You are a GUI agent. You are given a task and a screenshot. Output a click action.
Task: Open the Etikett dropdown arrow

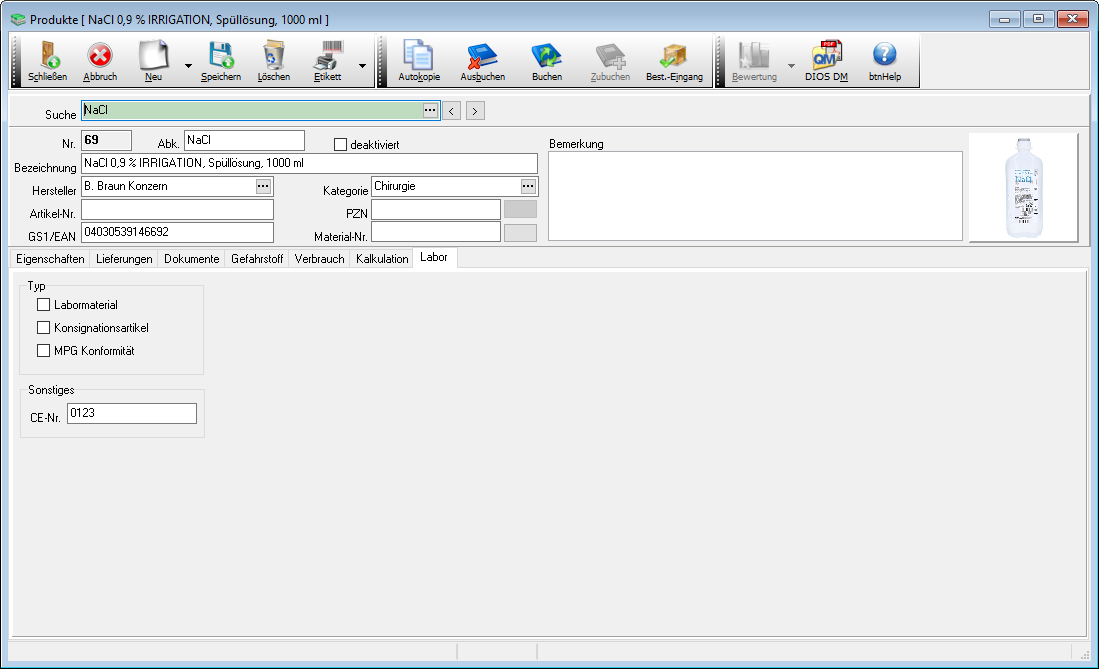(361, 67)
